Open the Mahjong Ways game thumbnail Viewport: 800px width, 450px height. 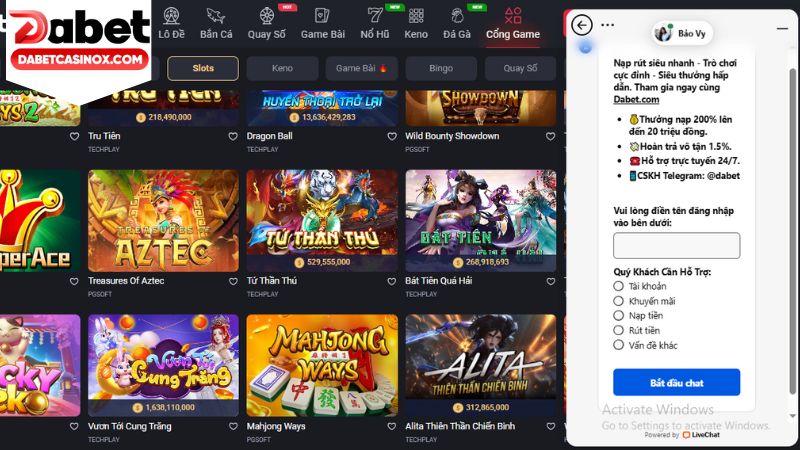322,365
